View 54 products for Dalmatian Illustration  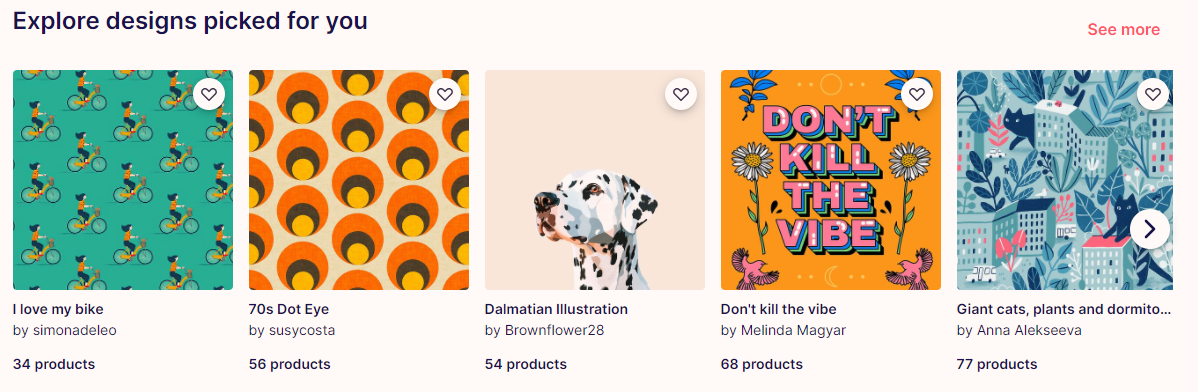[x=526, y=364]
